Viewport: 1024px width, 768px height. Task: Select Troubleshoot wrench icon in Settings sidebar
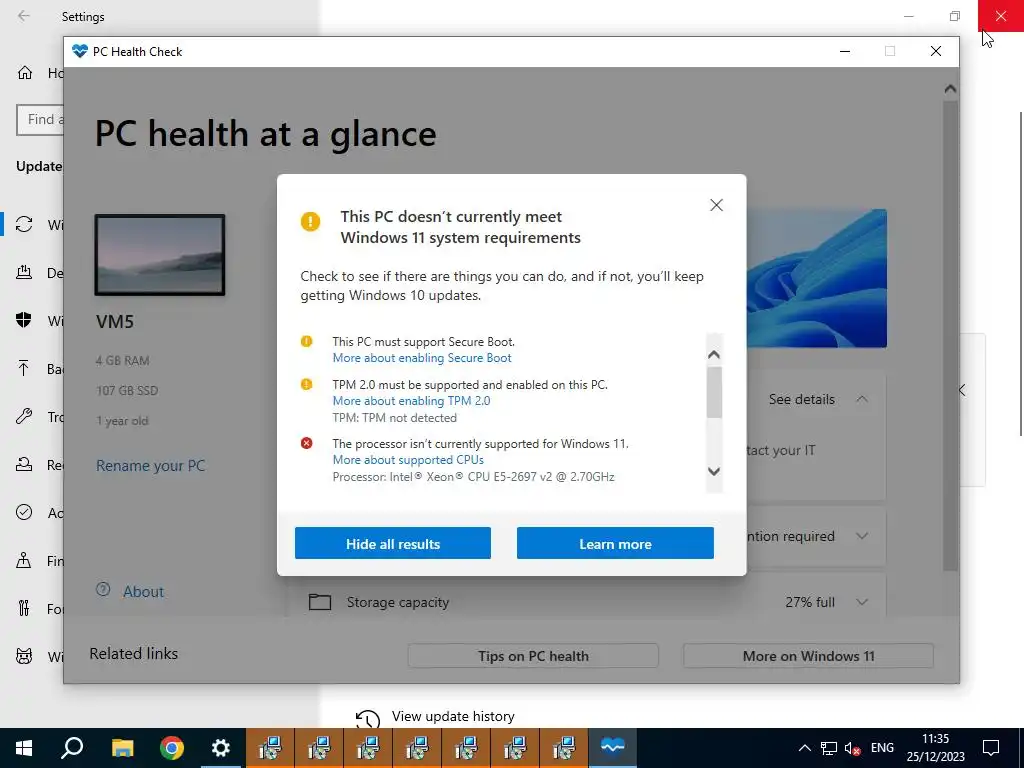click(x=24, y=416)
